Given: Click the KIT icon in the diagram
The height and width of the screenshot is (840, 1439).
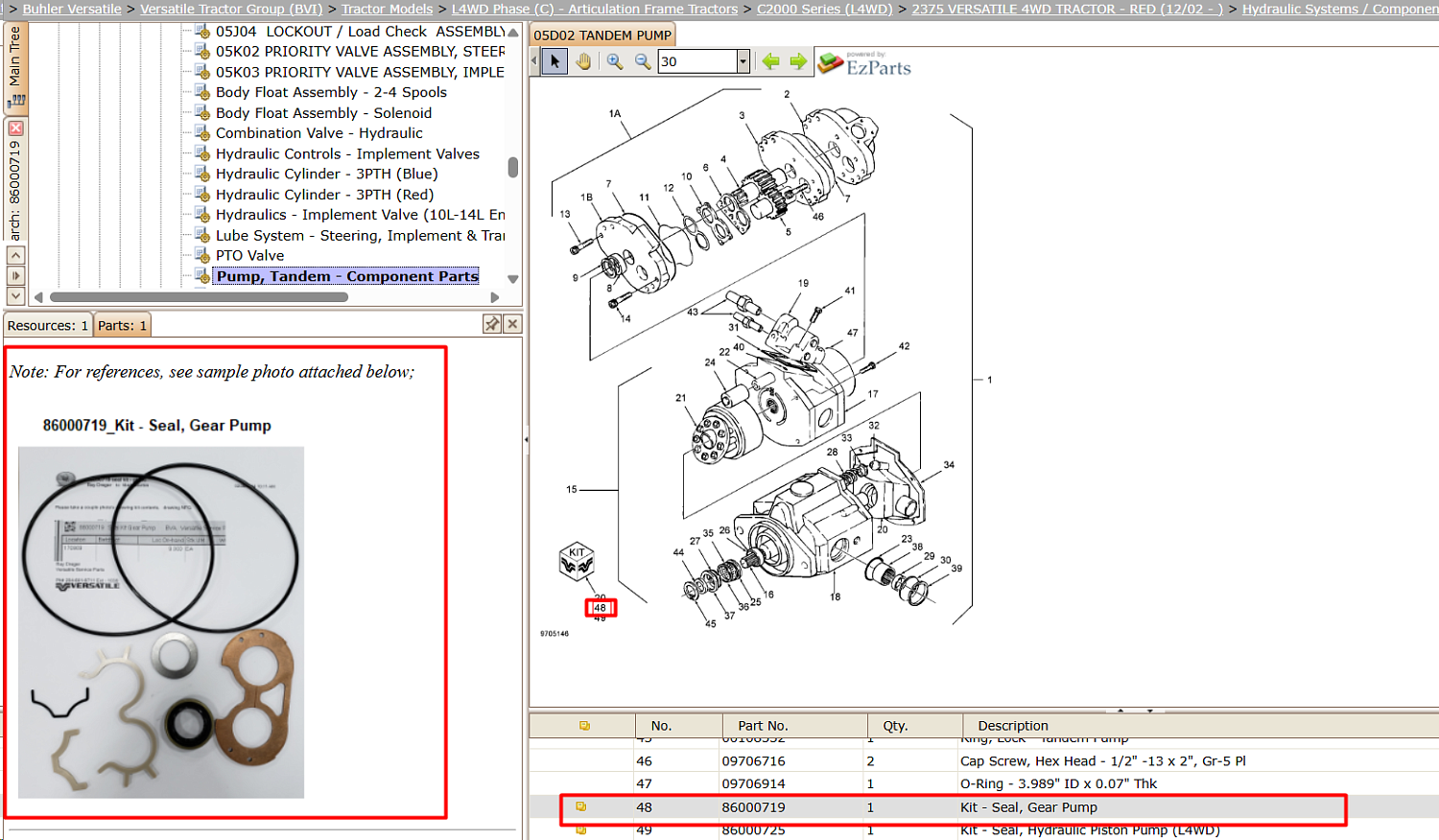Looking at the screenshot, I should coord(577,562).
